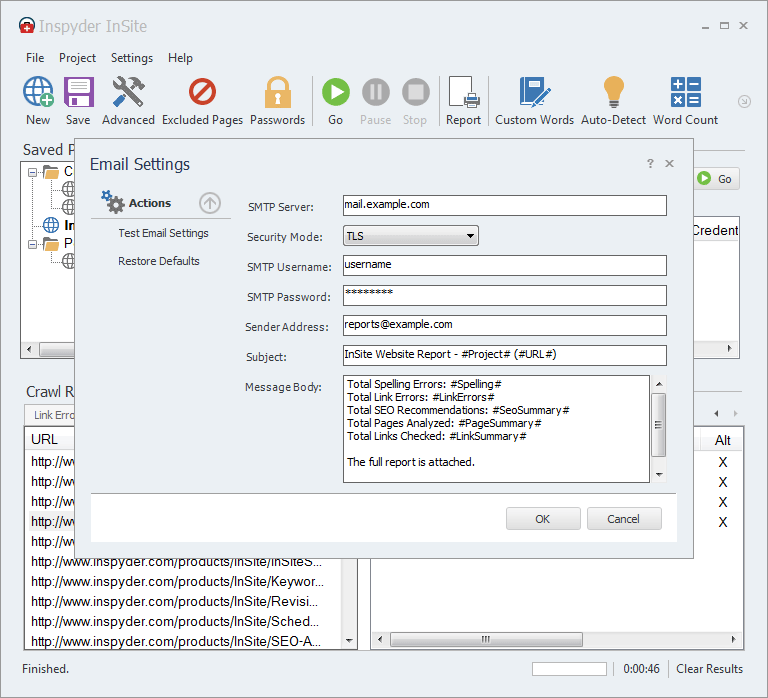
Task: Start crawl with green Go toolbar button
Action: pos(336,92)
